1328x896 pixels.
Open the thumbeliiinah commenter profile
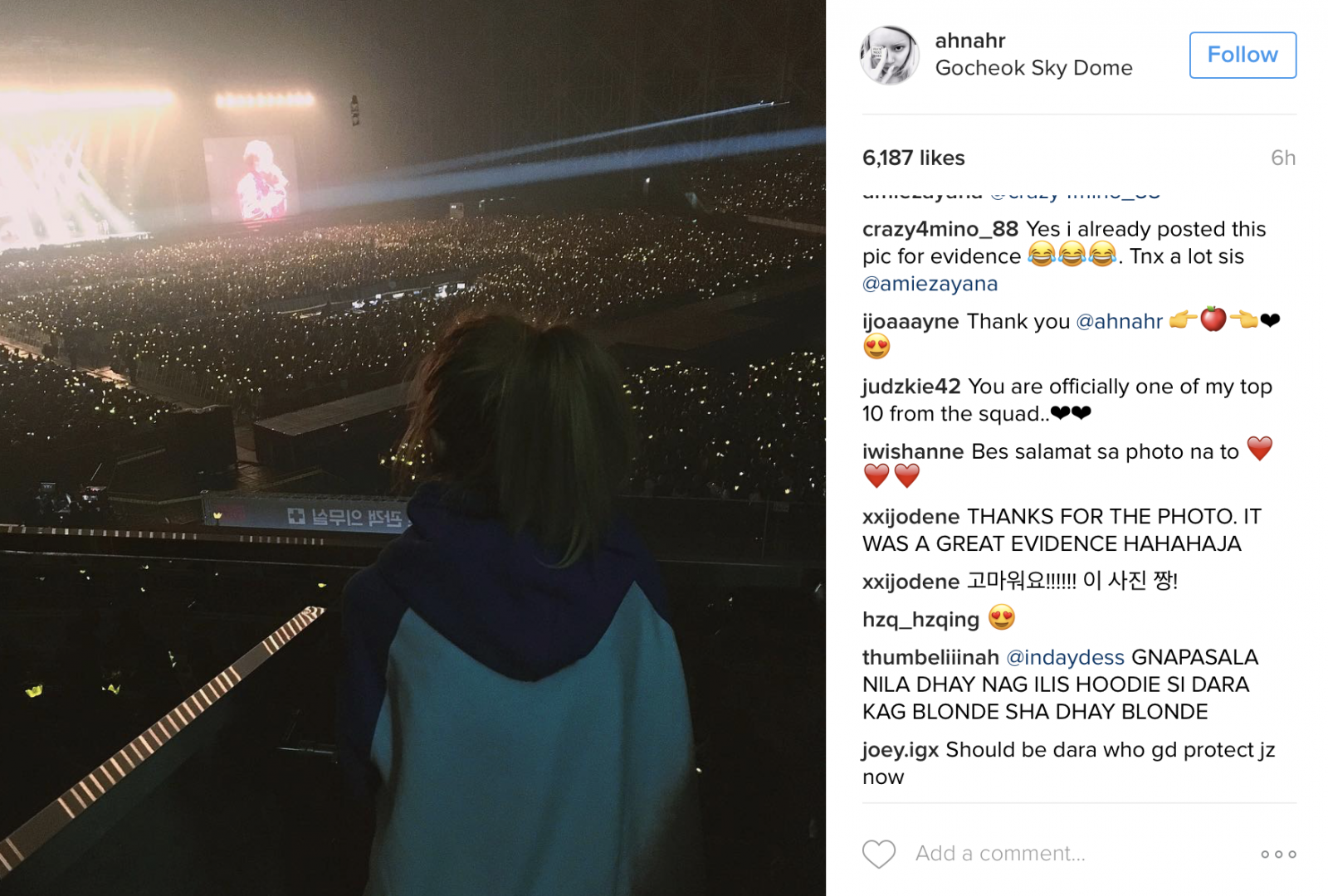[x=930, y=657]
